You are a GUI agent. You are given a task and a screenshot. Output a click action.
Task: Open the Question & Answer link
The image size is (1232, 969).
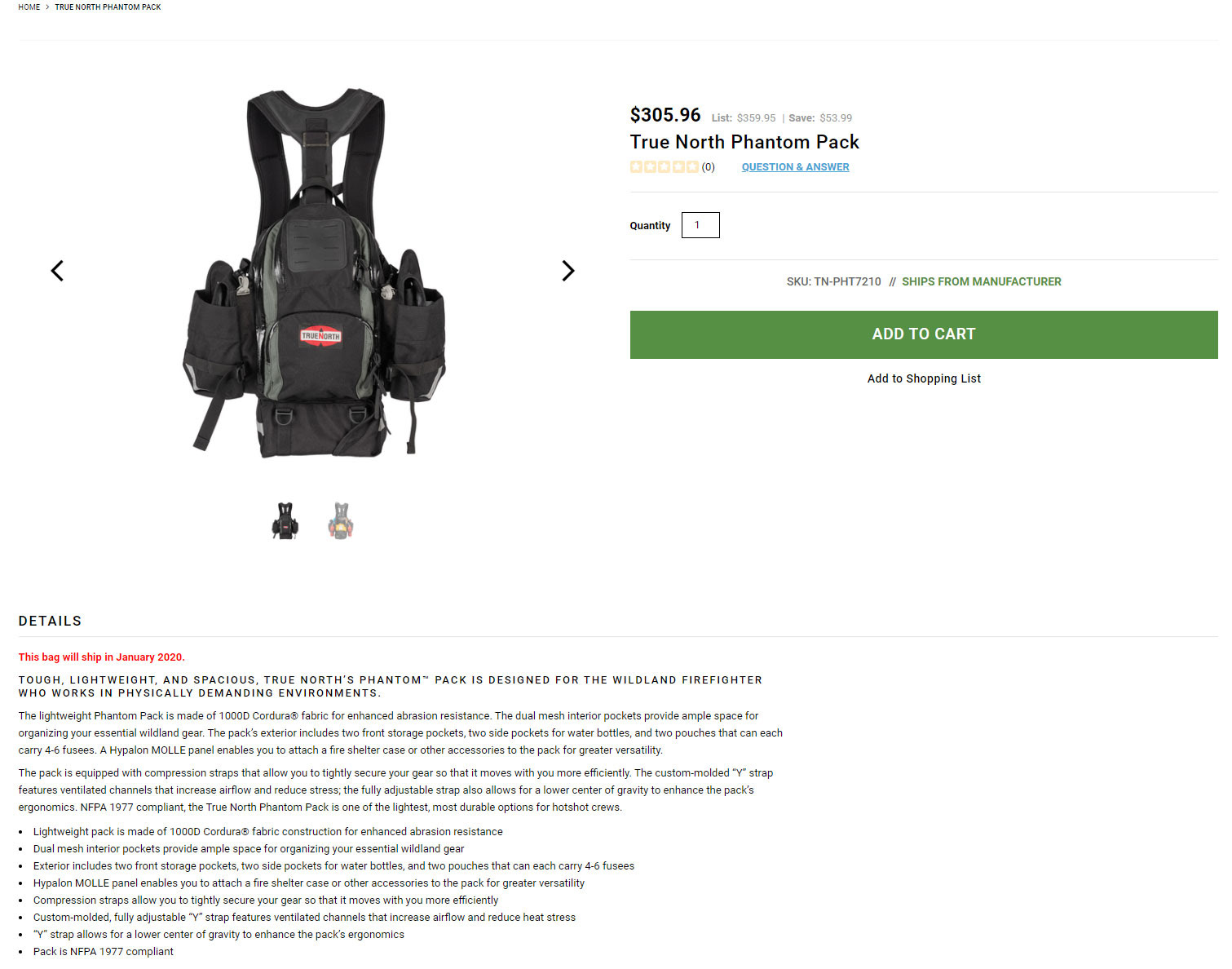click(x=795, y=167)
